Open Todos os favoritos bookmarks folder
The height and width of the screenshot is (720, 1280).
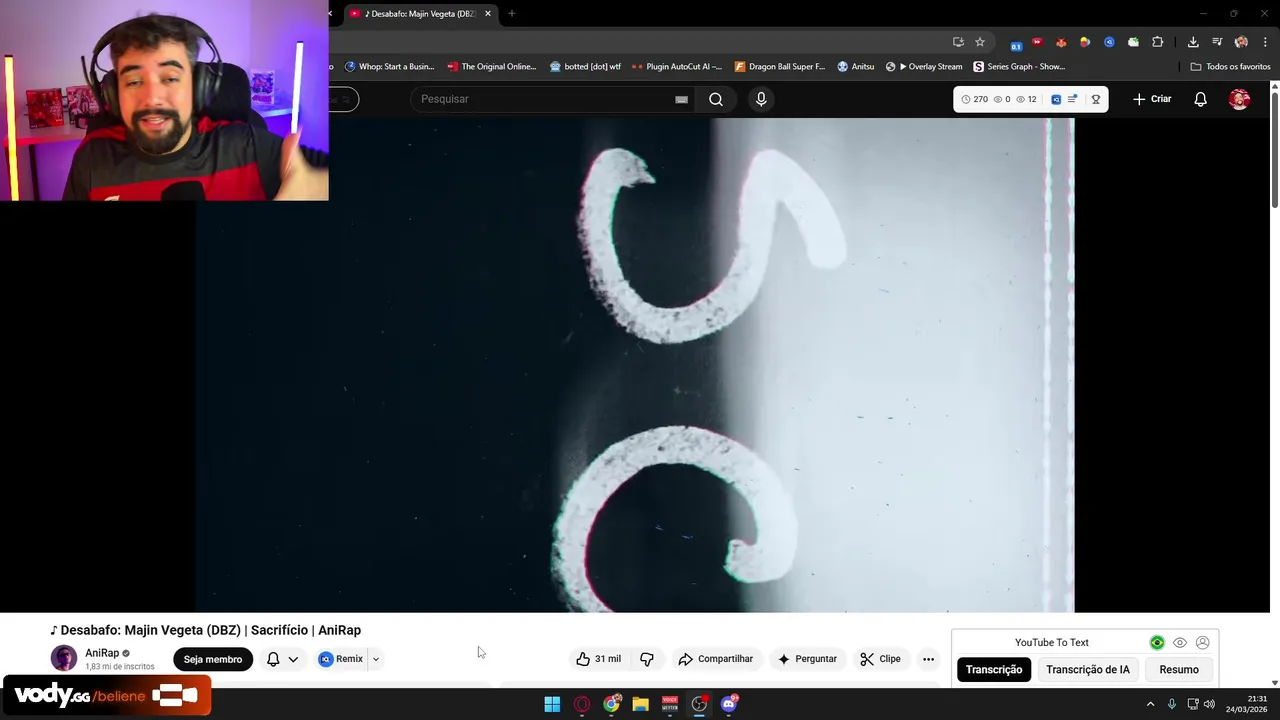pos(1230,67)
